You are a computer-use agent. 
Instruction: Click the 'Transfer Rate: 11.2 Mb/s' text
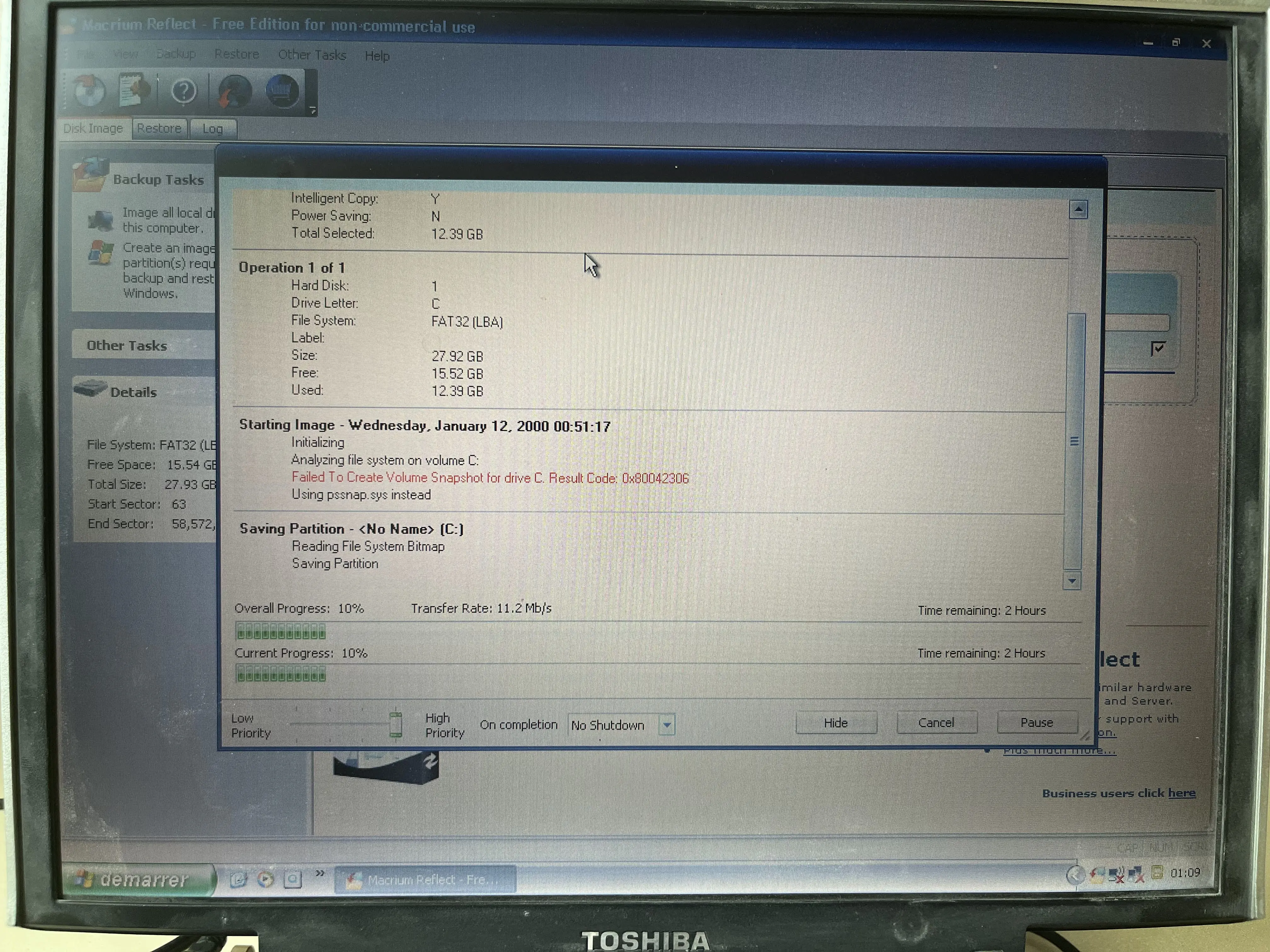[x=481, y=608]
